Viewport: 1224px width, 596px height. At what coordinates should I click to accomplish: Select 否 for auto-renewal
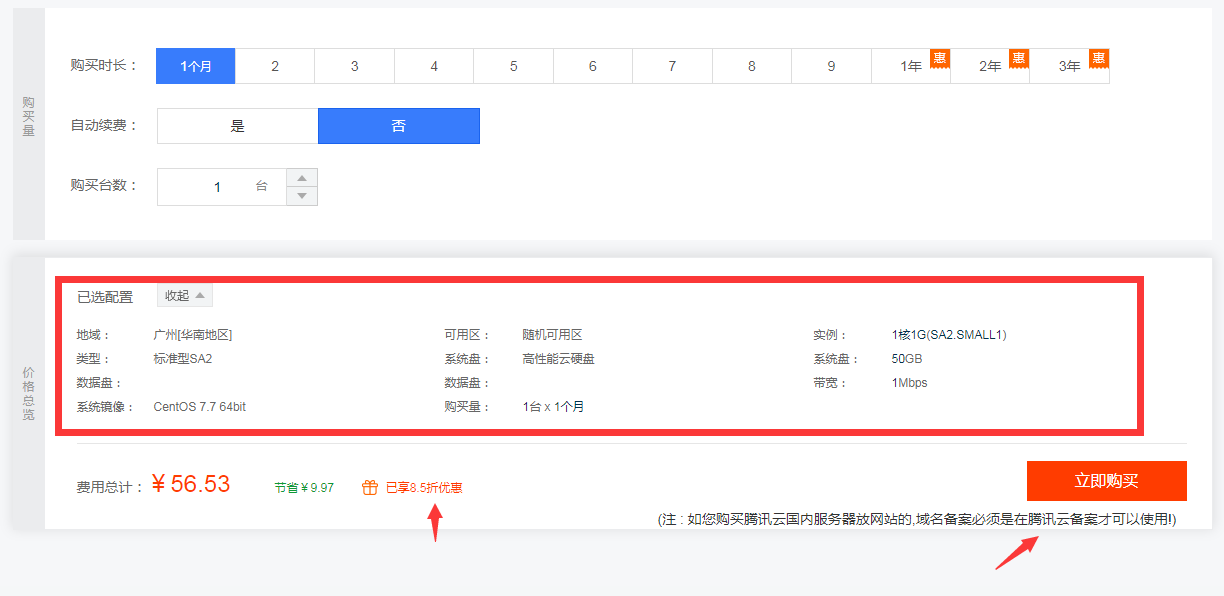(399, 126)
